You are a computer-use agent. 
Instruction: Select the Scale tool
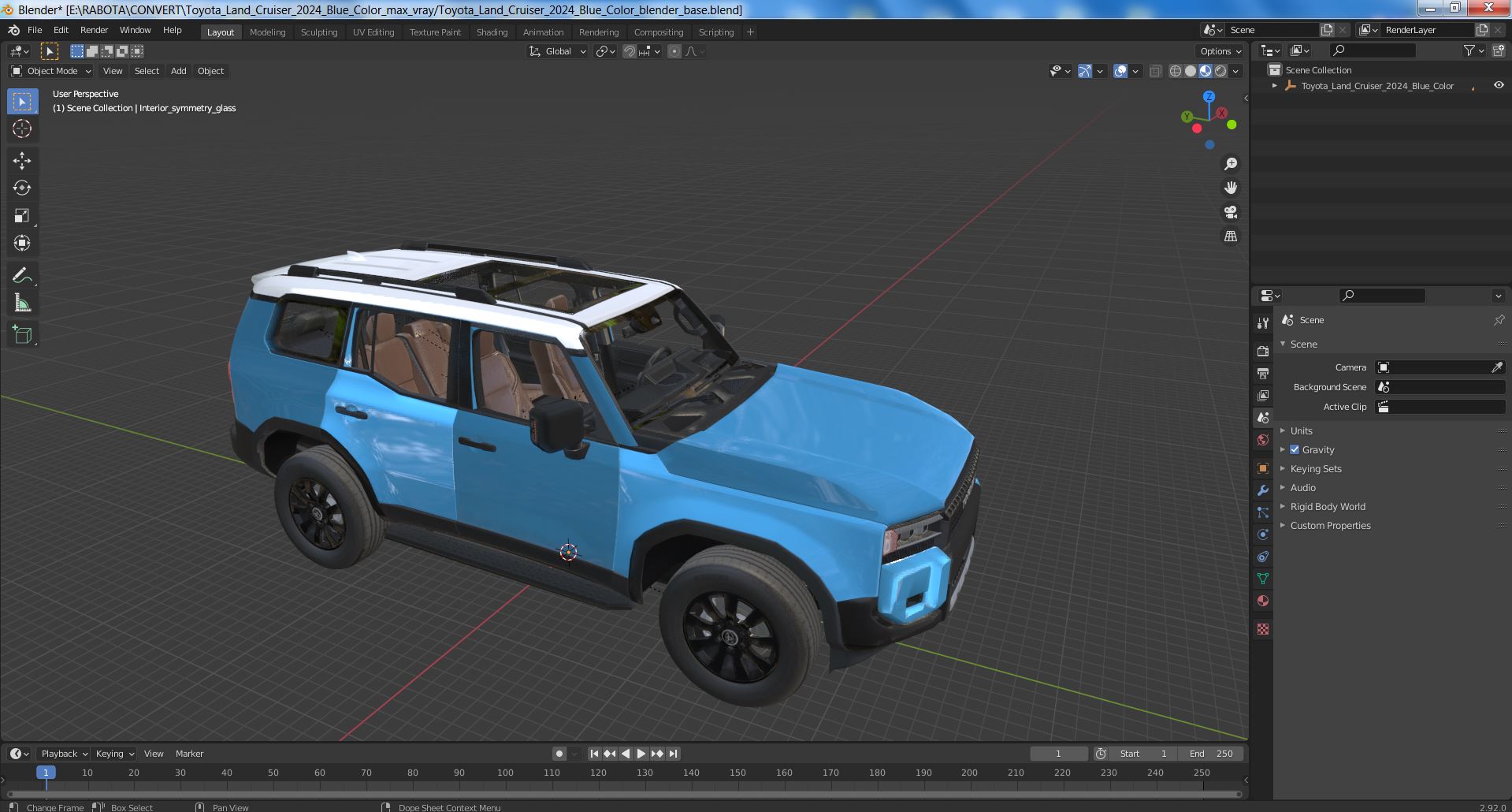click(22, 215)
